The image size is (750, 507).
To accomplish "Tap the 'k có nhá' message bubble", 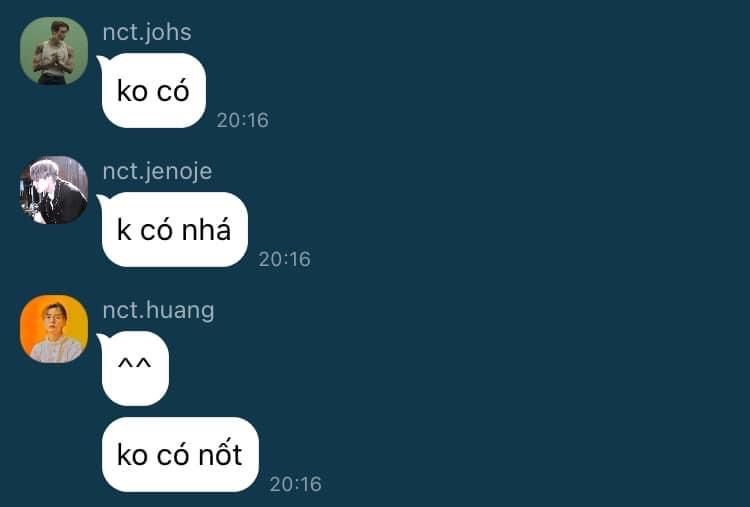I will pos(175,230).
